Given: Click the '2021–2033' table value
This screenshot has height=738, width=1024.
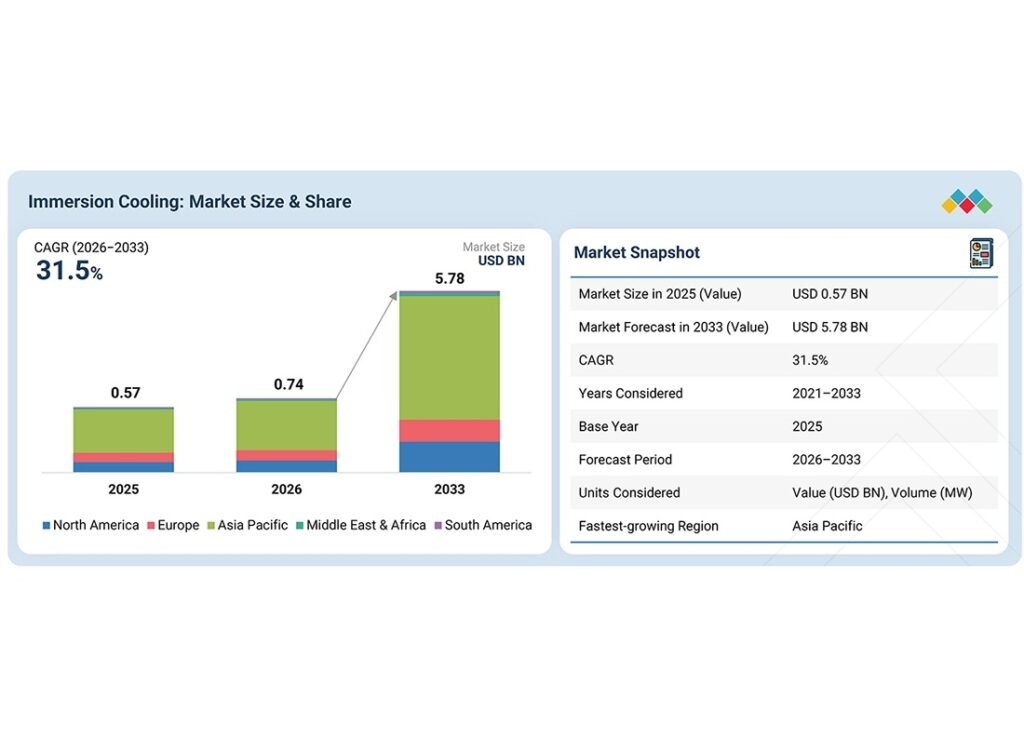Looking at the screenshot, I should click(x=826, y=393).
